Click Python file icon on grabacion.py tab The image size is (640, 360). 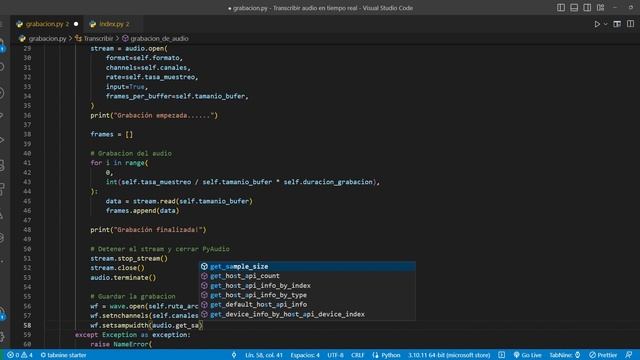pyautogui.click(x=19, y=24)
